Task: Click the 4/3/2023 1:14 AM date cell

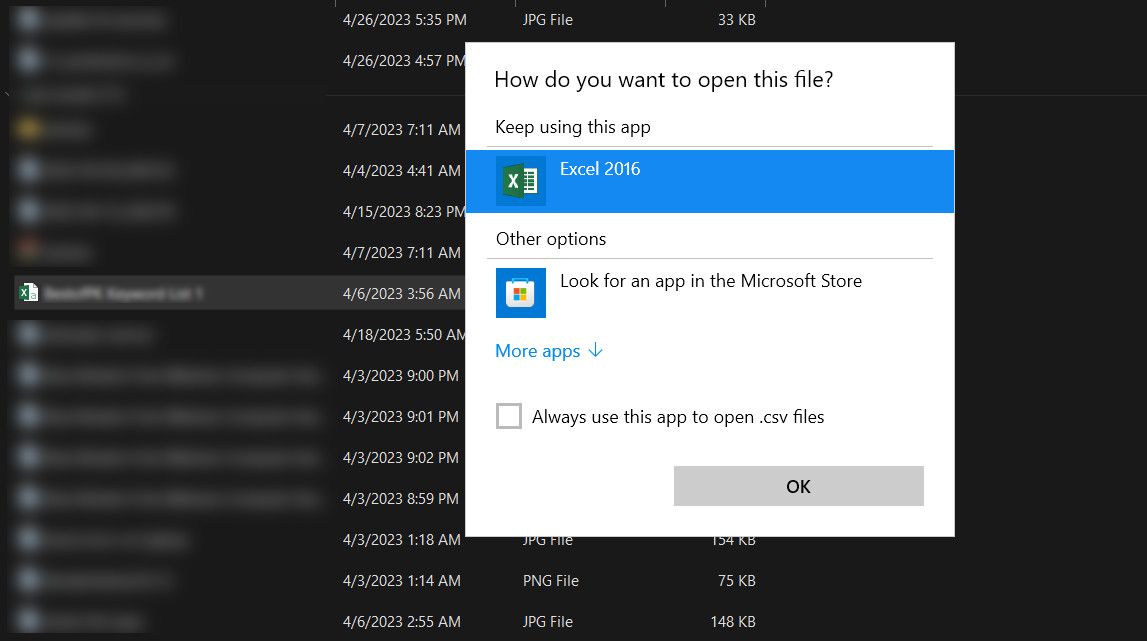Action: tap(402, 580)
